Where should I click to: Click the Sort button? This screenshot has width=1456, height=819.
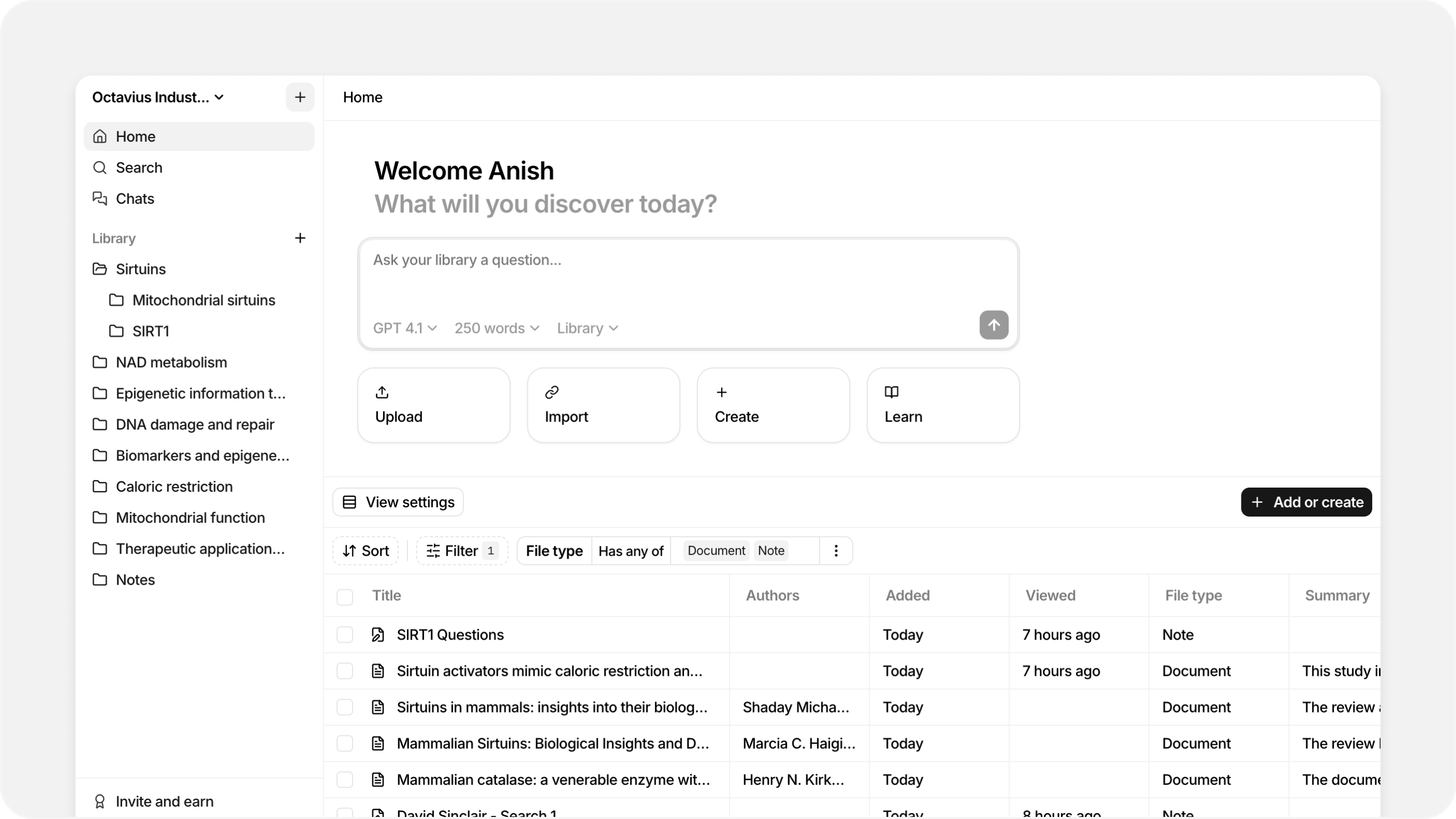pyautogui.click(x=366, y=551)
